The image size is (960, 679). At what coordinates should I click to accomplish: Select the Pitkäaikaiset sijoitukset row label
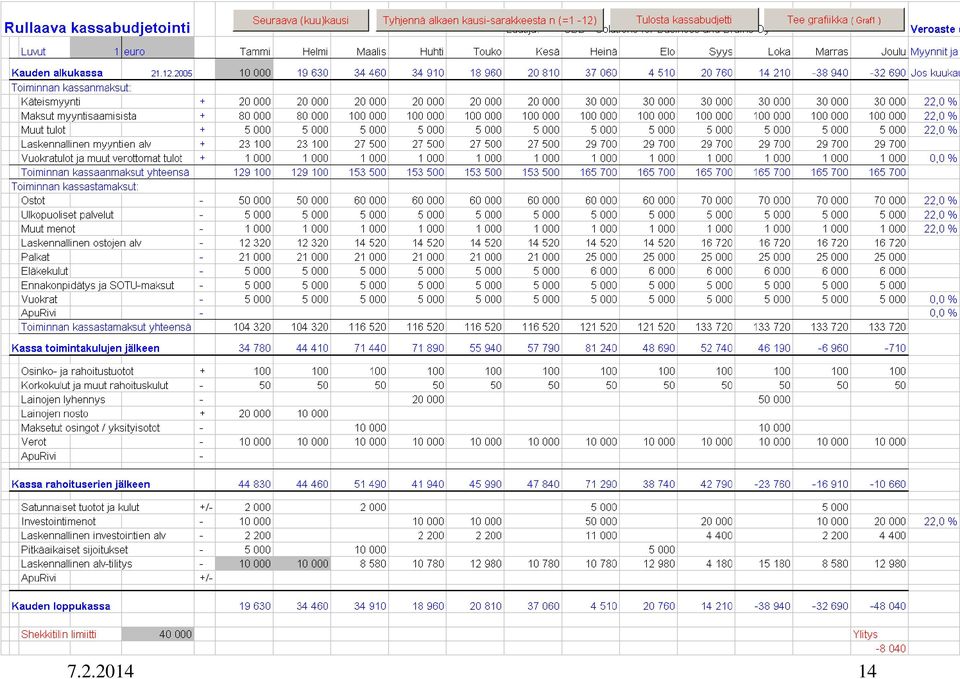(75, 549)
